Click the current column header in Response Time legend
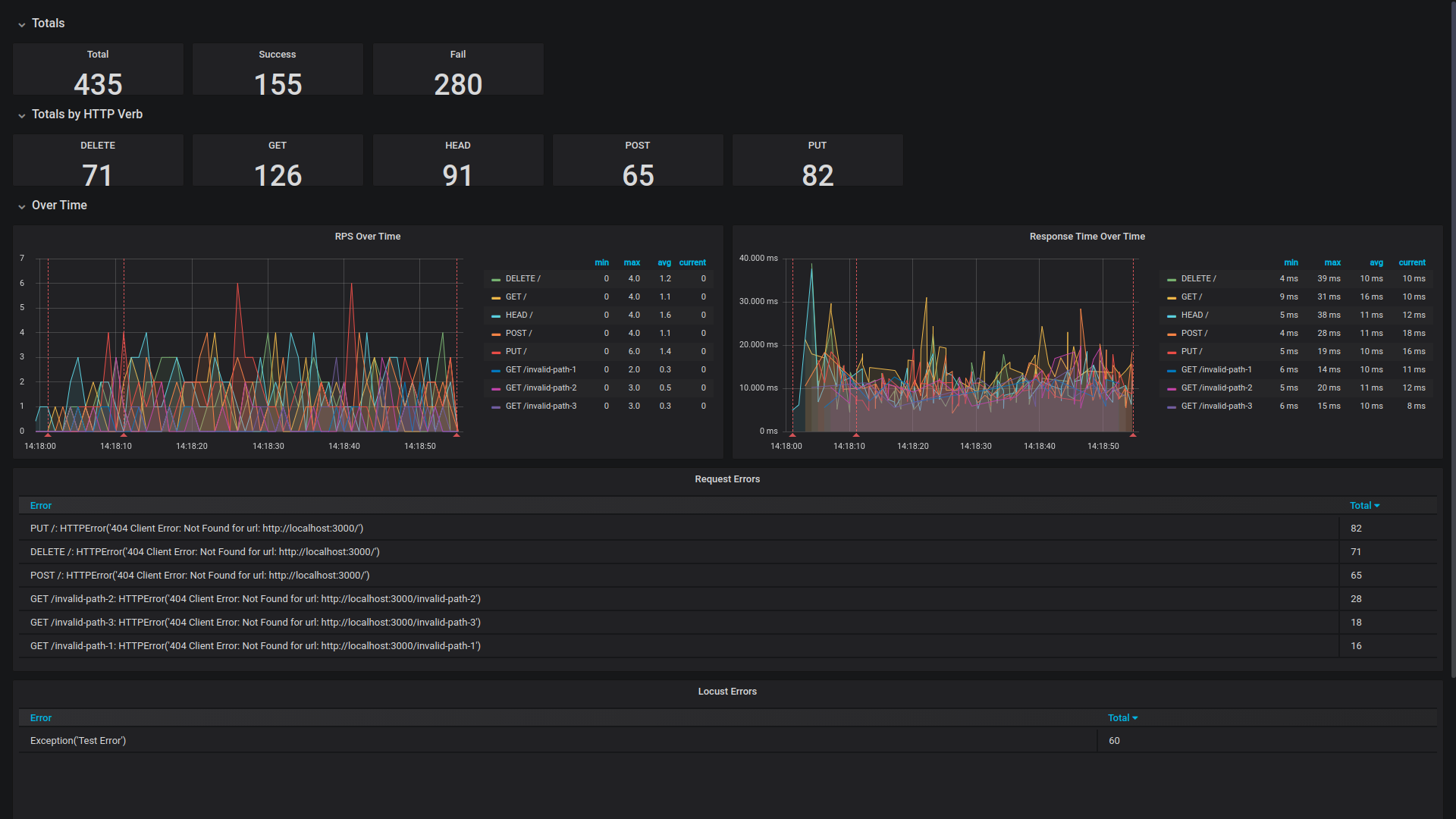Screen dimensions: 1456x819 tap(1412, 262)
